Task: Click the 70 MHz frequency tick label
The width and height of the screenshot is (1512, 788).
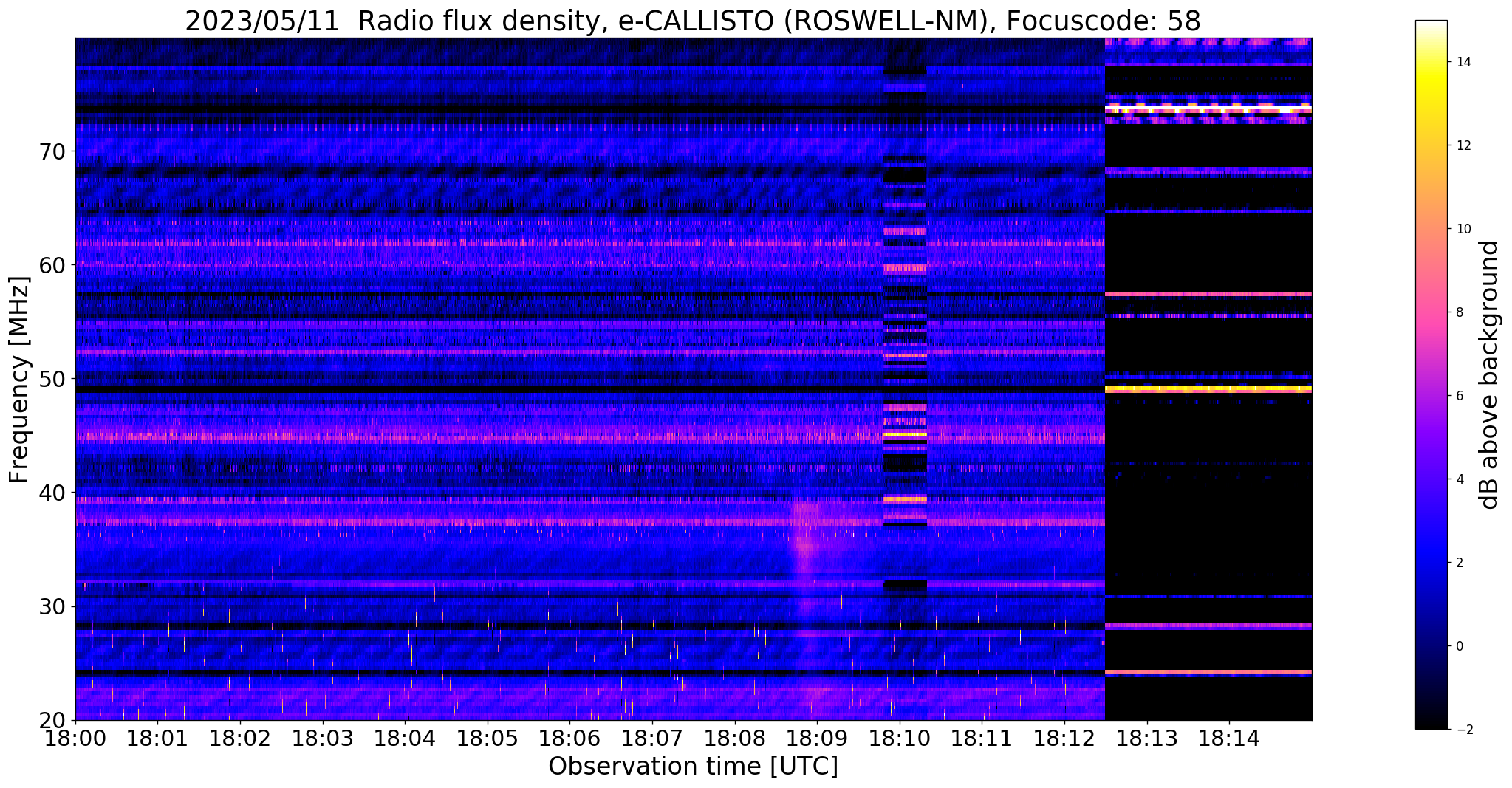Action: [x=52, y=151]
